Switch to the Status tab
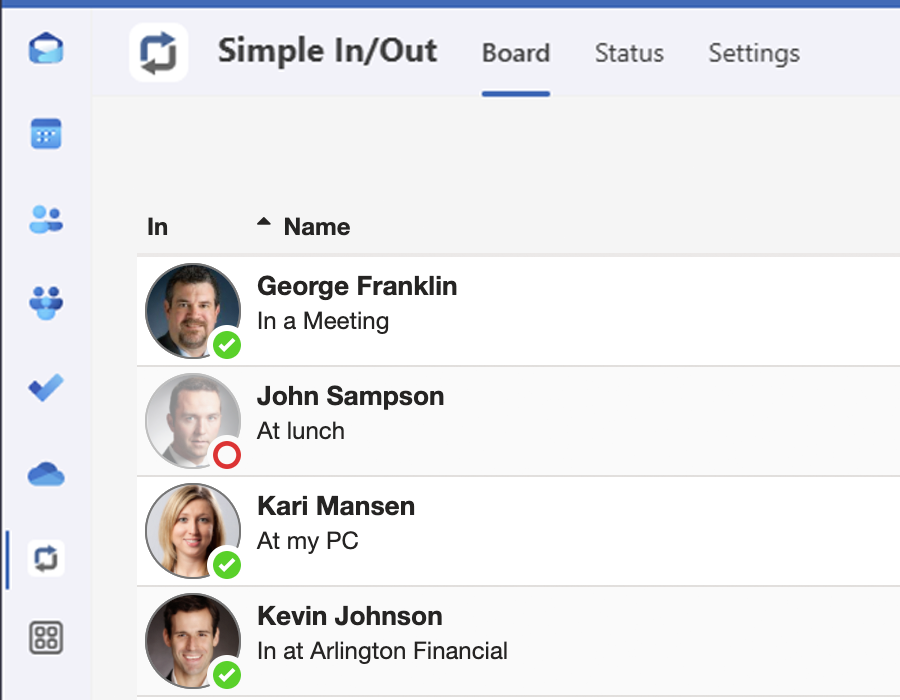 click(x=629, y=54)
